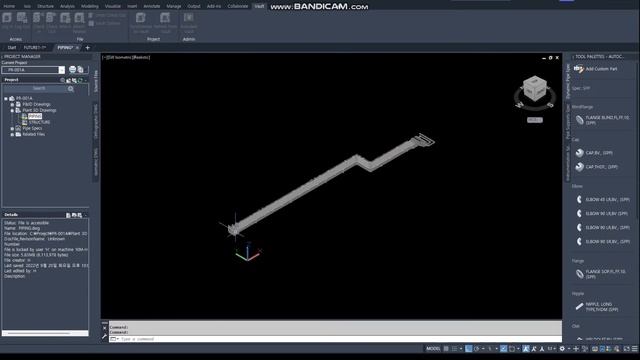Open the workspace switching gear icon

point(562,349)
